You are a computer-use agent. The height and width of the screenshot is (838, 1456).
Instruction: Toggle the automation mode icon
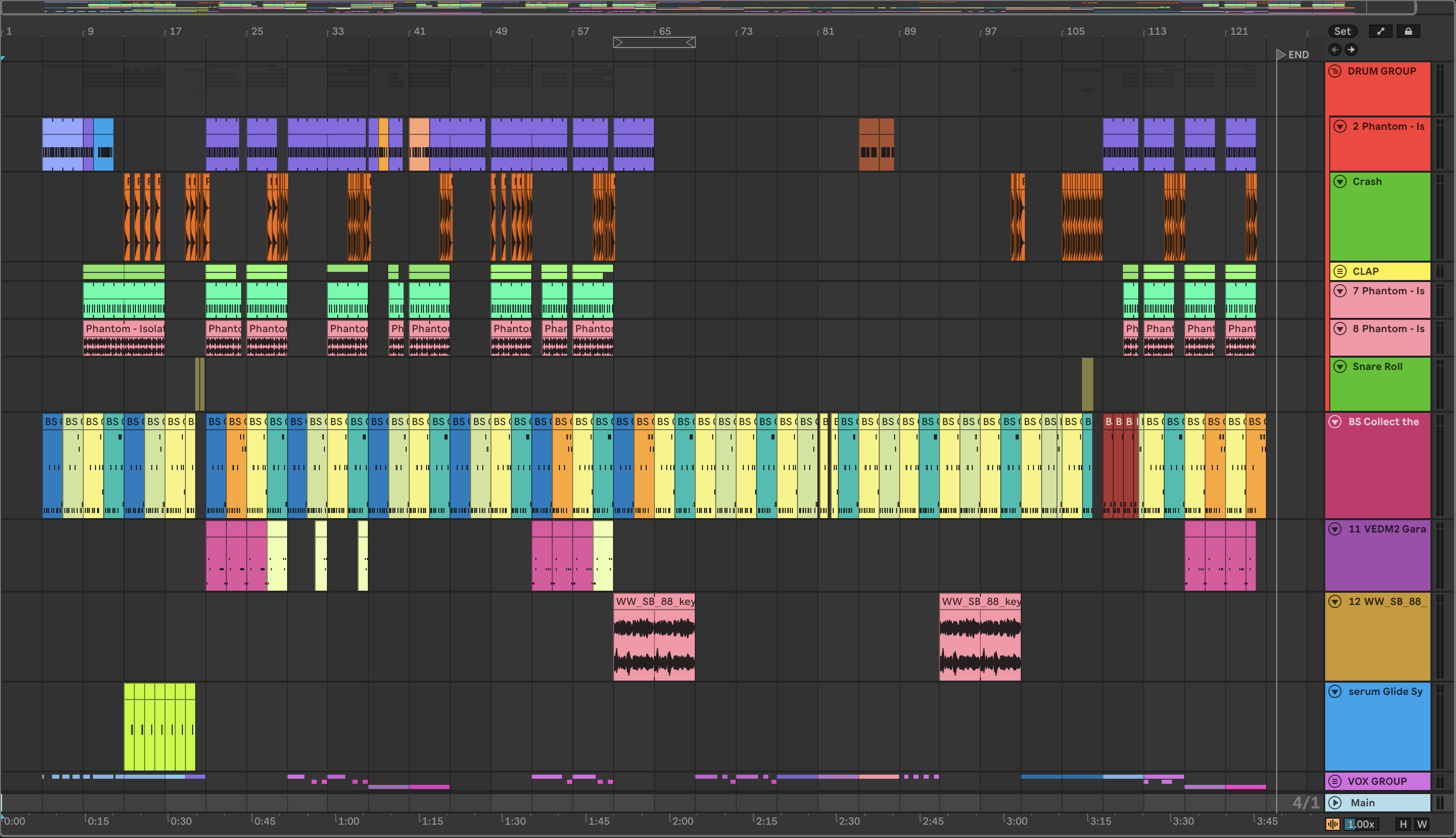[x=1380, y=31]
